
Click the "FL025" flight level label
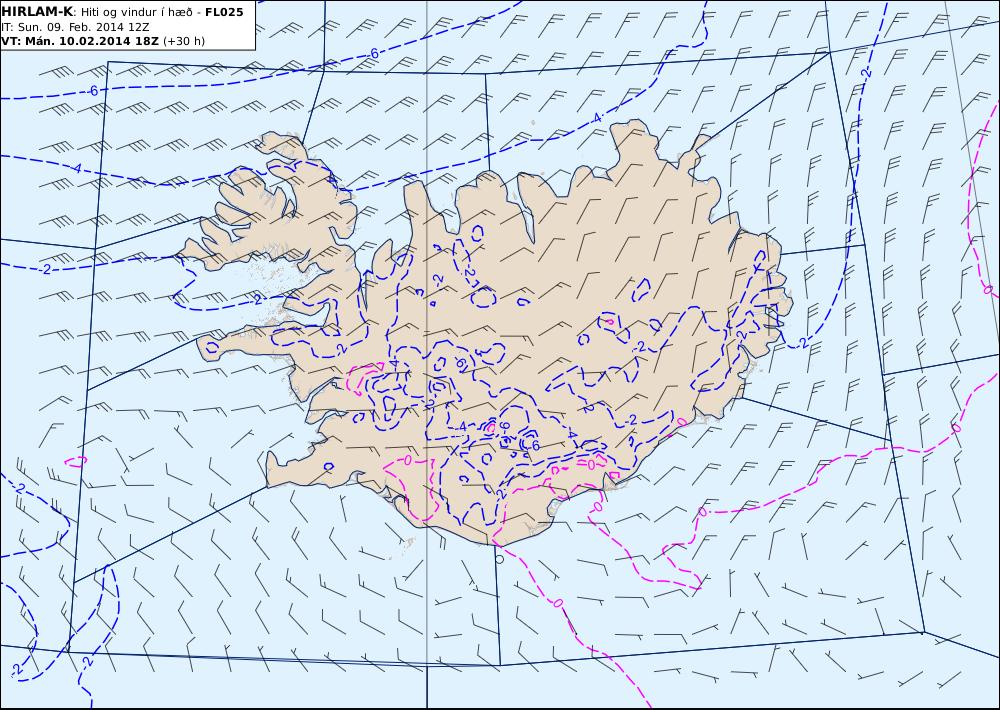[x=224, y=12]
